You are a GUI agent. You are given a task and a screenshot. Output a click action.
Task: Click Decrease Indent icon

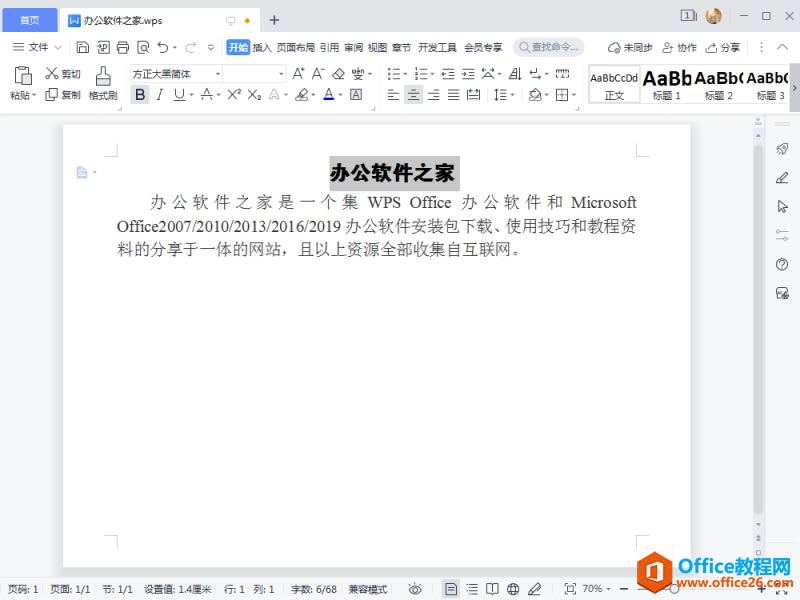(x=448, y=74)
